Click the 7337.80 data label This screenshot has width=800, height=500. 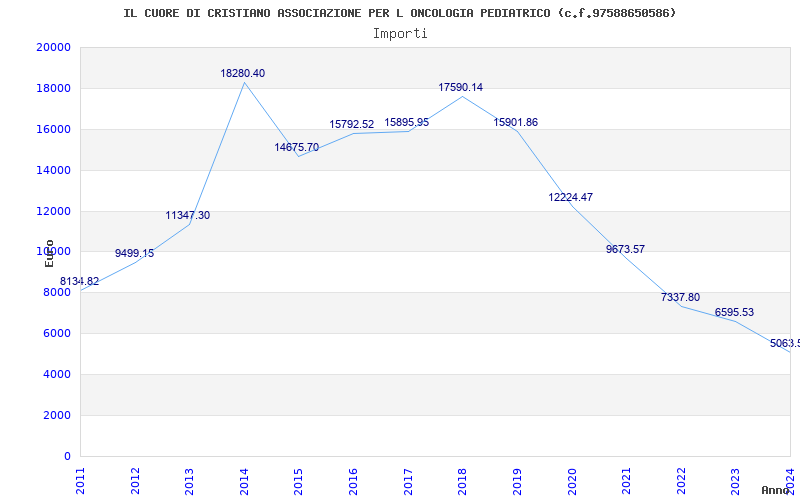click(x=680, y=297)
